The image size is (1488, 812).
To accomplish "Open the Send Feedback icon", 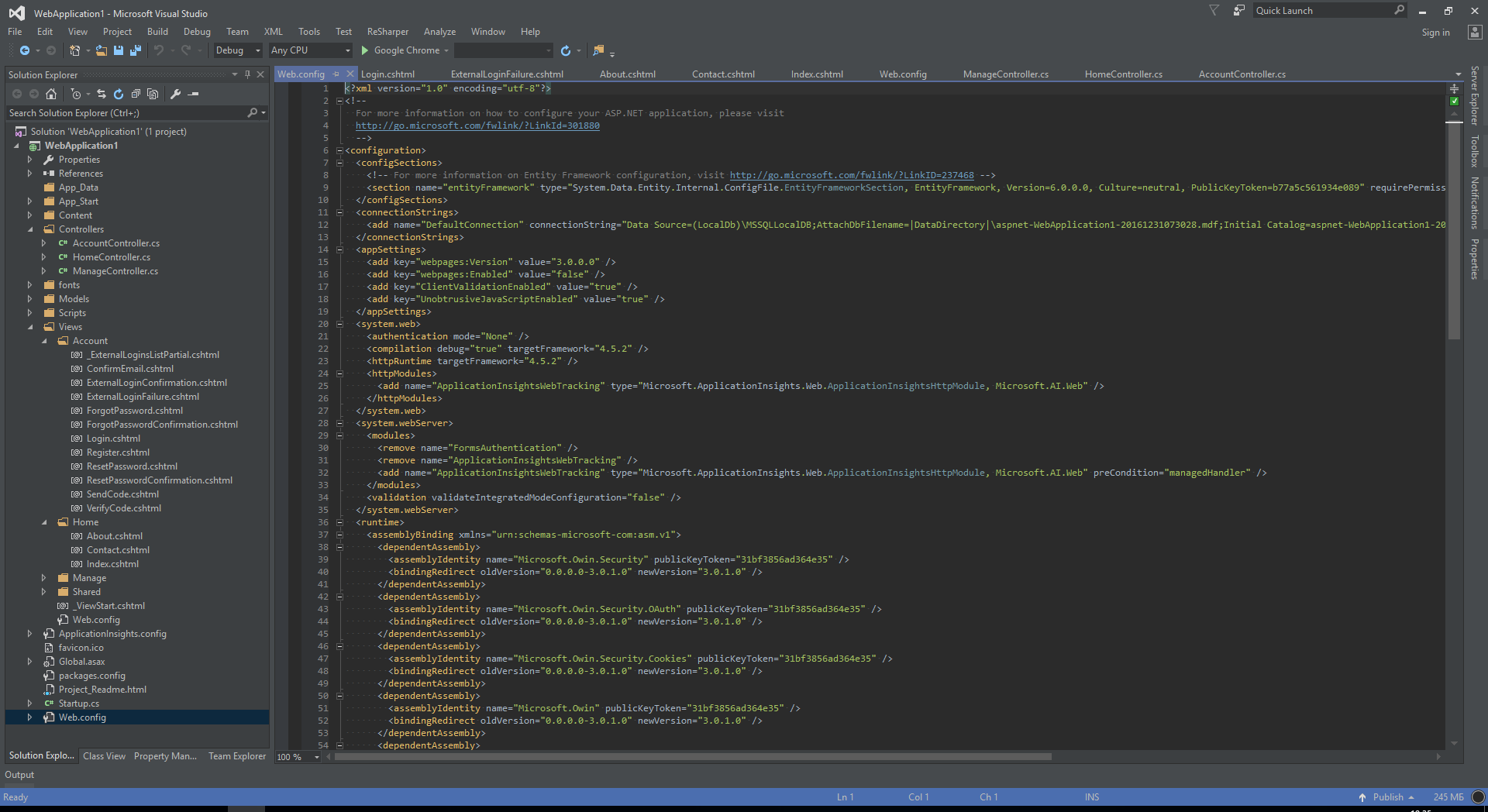I will click(x=1239, y=10).
